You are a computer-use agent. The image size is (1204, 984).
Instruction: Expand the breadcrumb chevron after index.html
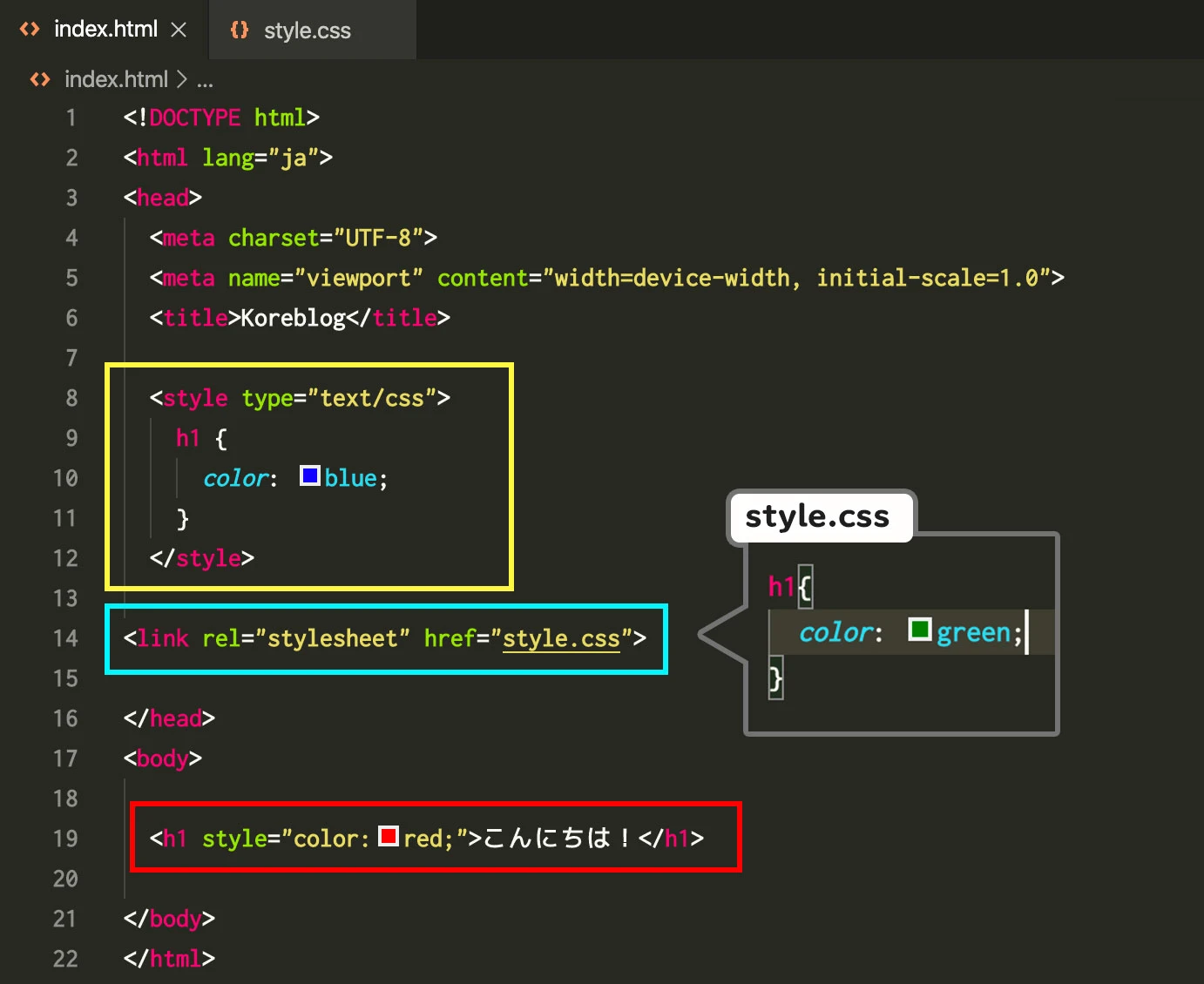tap(181, 79)
